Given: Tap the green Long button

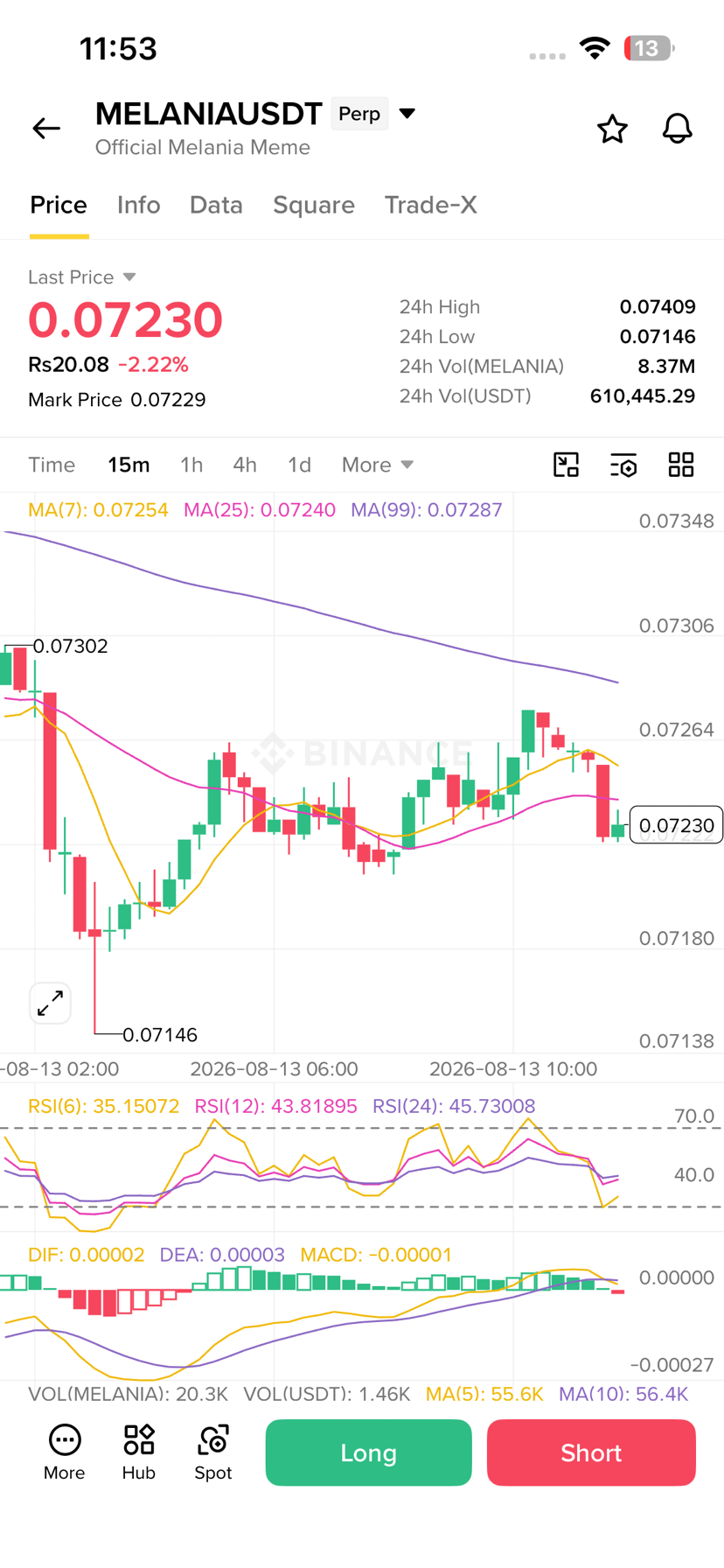Looking at the screenshot, I should click(368, 1452).
